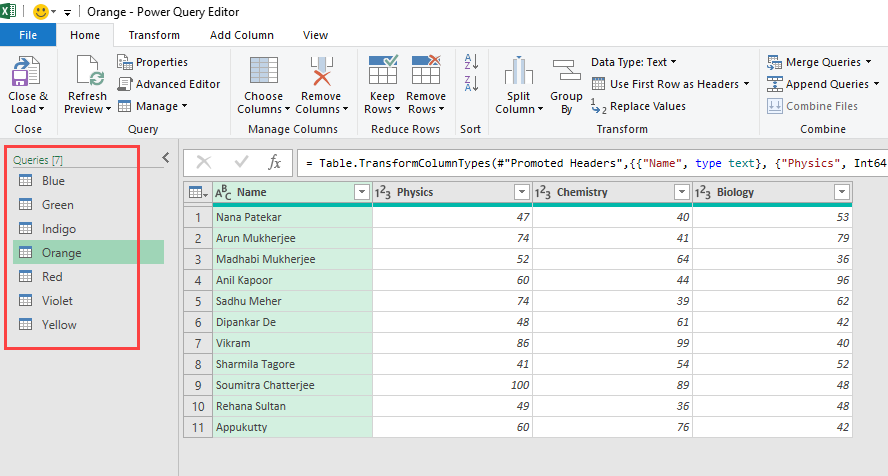Sort descending Z to A
This screenshot has height=476, width=888.
471,83
